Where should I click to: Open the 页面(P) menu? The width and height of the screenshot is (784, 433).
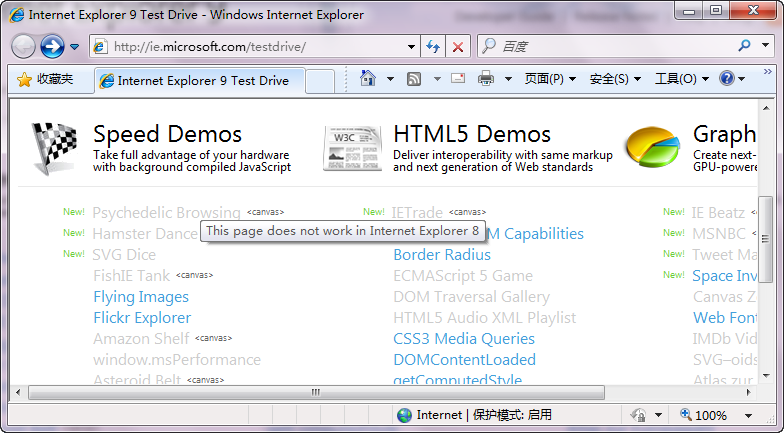550,79
